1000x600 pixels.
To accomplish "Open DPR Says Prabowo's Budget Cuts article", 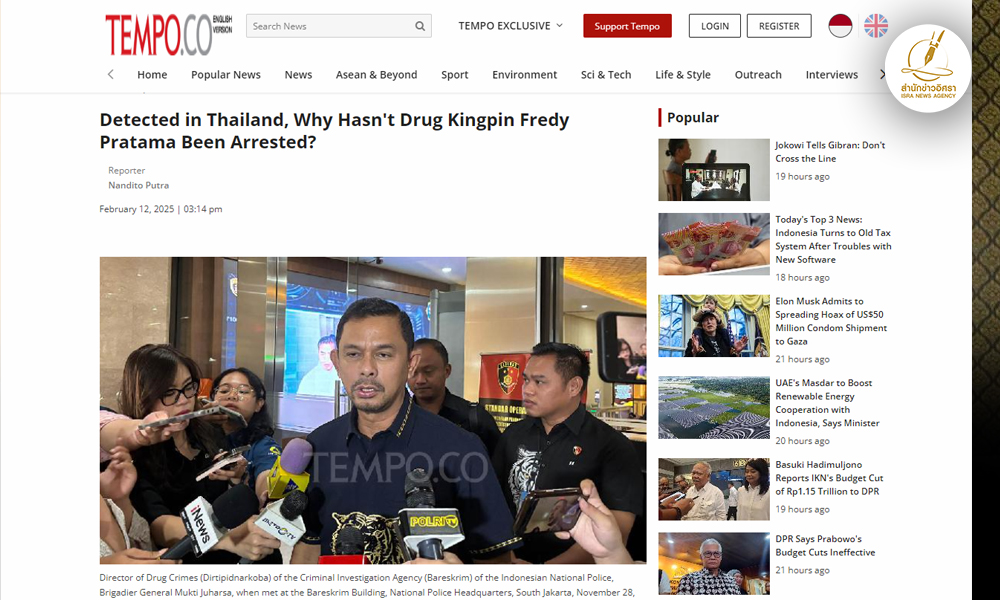I will tap(825, 545).
